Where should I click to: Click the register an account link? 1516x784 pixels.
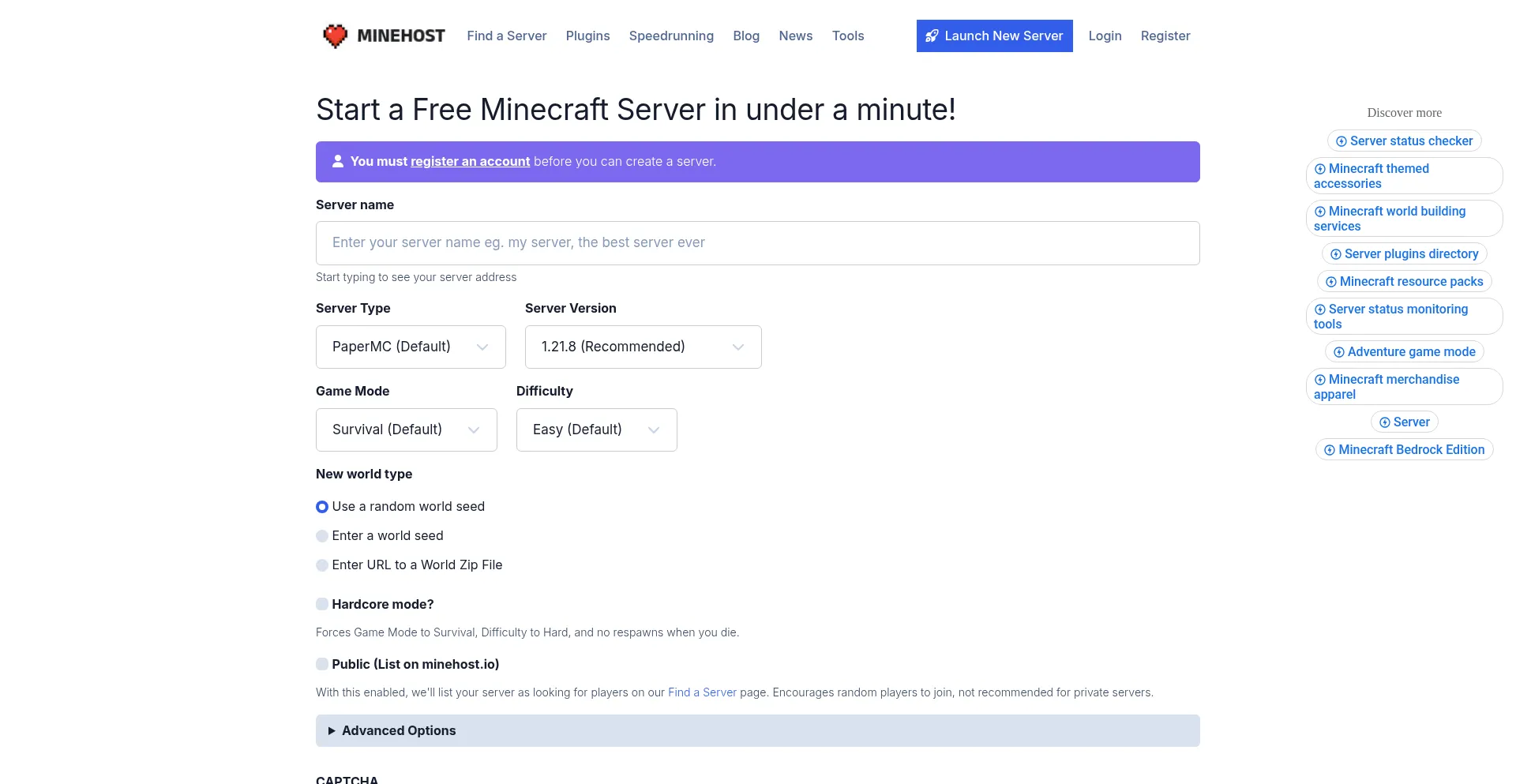click(x=470, y=161)
